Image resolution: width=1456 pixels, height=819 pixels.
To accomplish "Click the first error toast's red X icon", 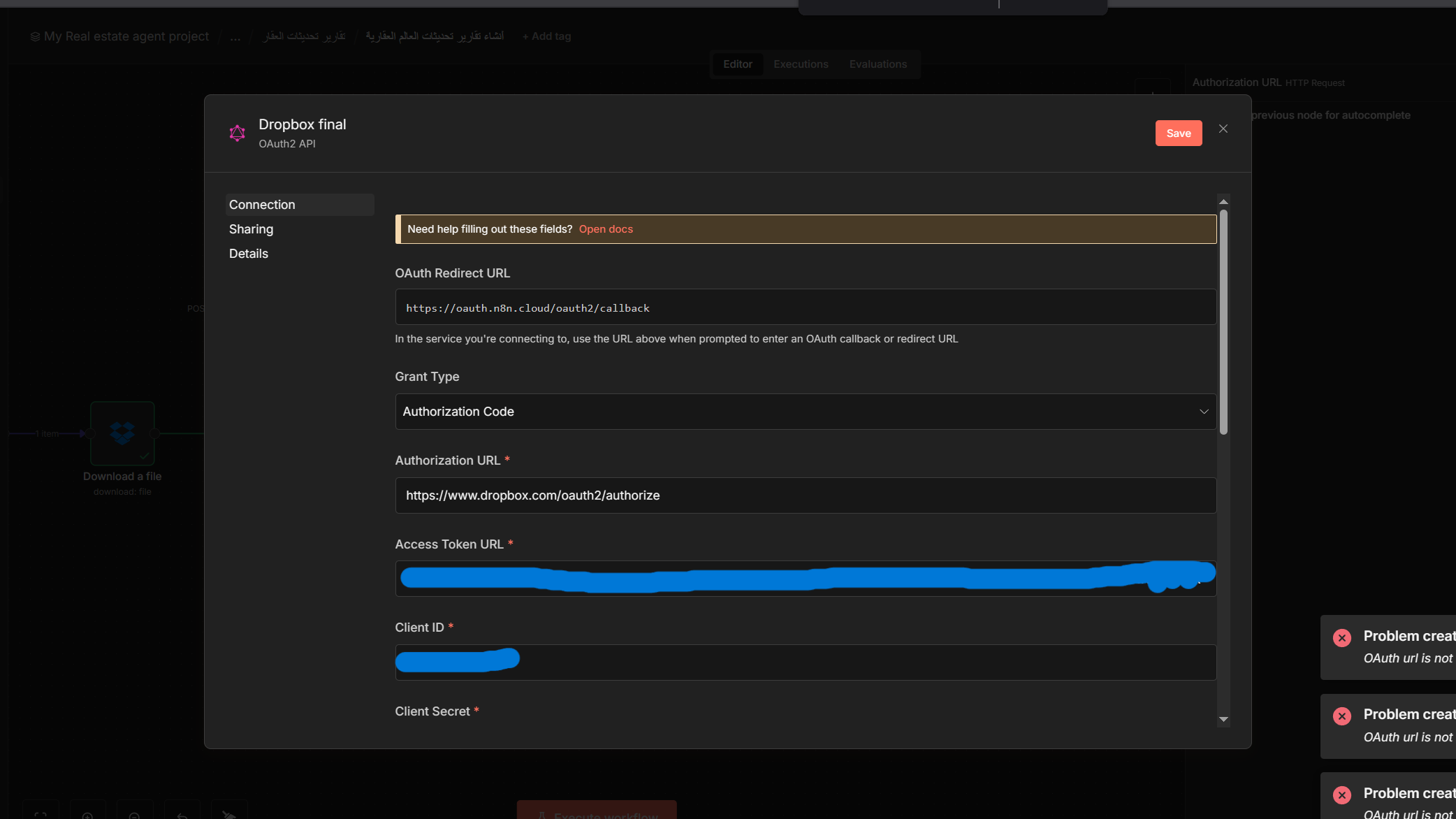I will click(x=1341, y=637).
